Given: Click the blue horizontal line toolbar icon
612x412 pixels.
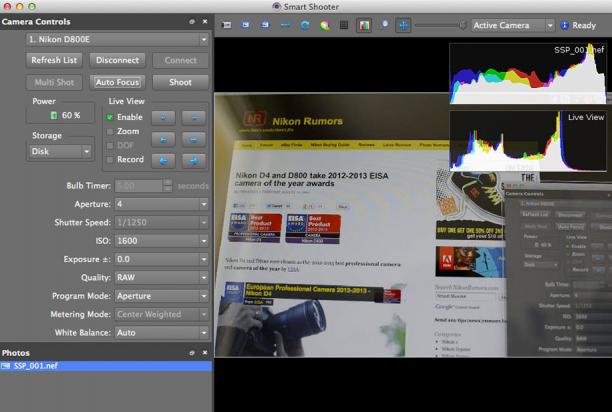Looking at the screenshot, I should pos(285,25).
